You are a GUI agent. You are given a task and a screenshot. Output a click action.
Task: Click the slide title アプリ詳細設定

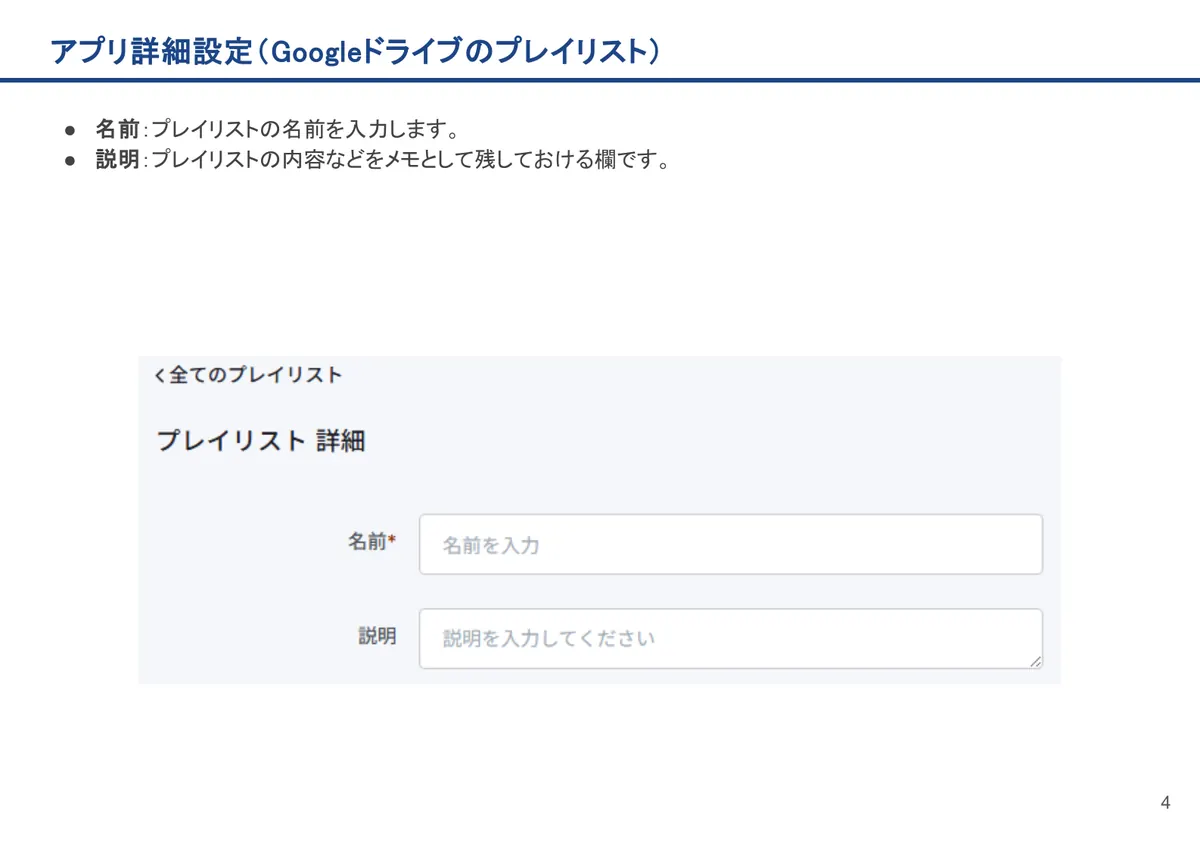click(355, 51)
